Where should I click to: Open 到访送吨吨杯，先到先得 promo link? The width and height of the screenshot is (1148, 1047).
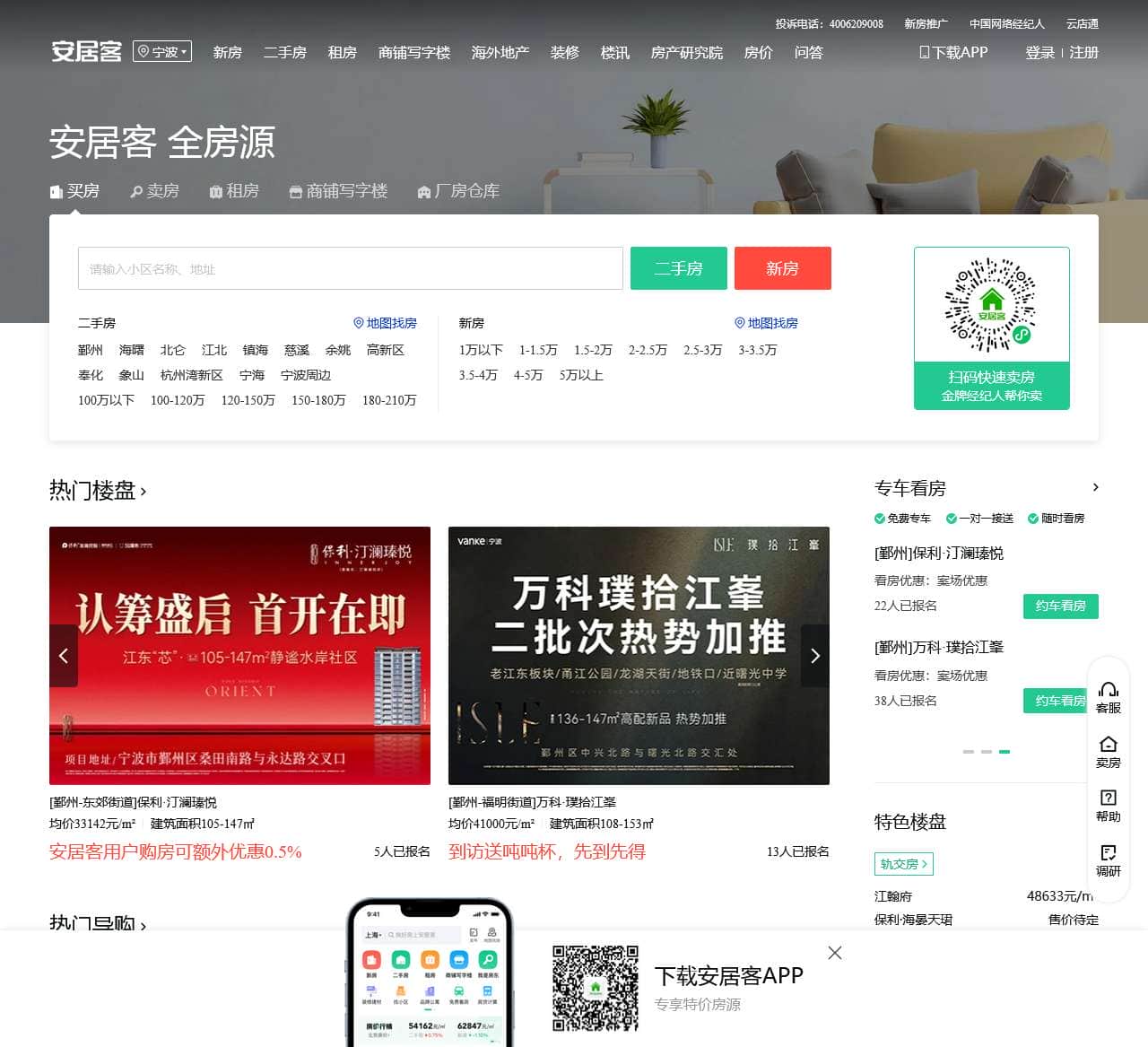pos(547,851)
